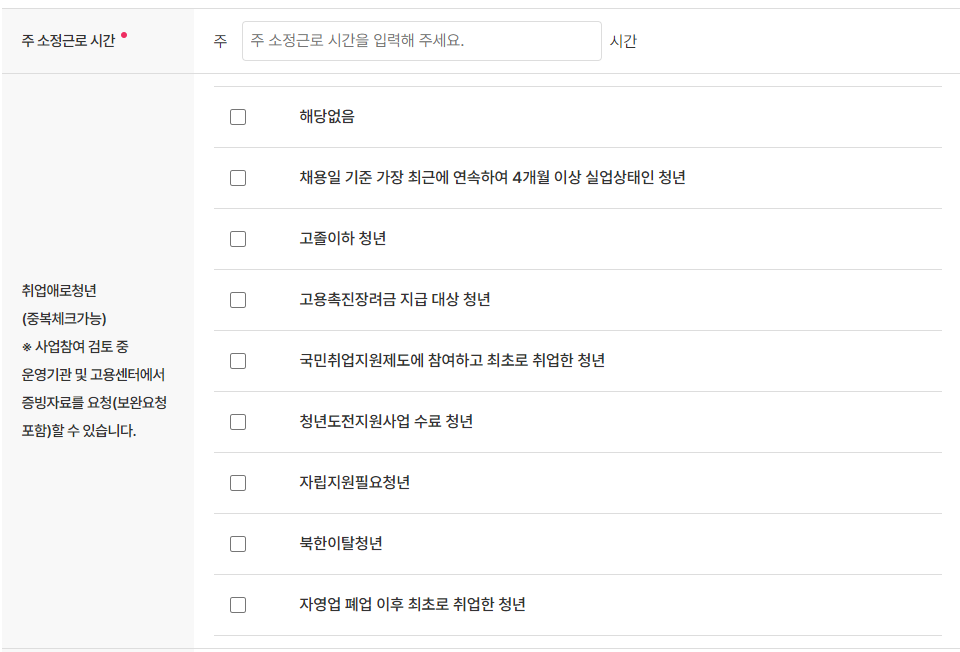Check the 청년도전지원사업 수료 청년 box

pos(237,422)
